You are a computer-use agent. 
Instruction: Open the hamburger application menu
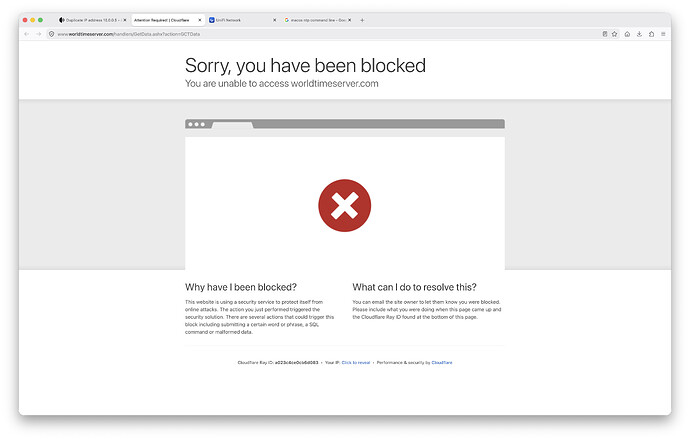[663, 34]
